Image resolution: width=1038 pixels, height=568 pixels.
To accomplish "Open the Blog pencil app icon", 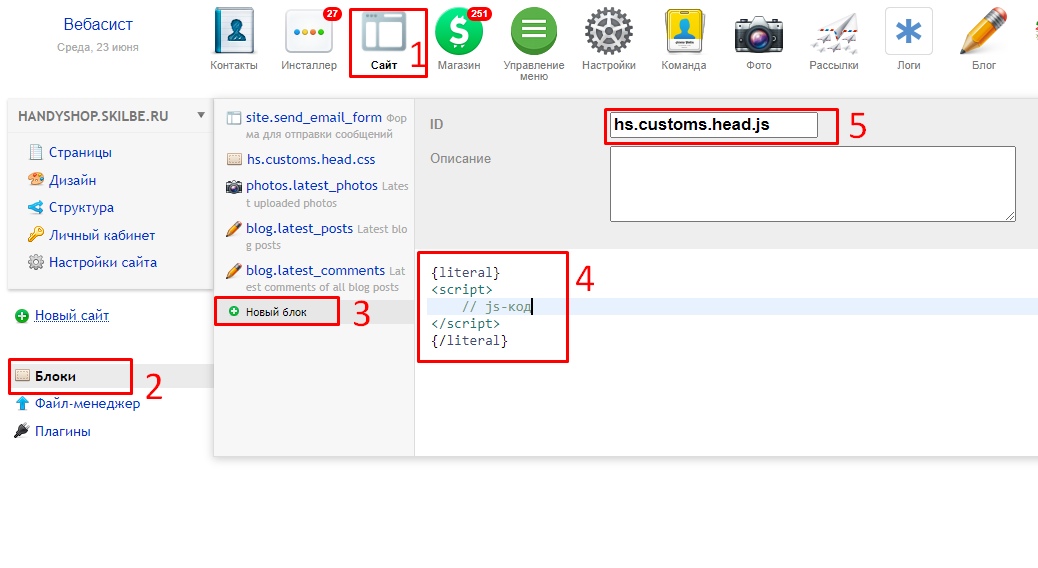I will pyautogui.click(x=983, y=33).
